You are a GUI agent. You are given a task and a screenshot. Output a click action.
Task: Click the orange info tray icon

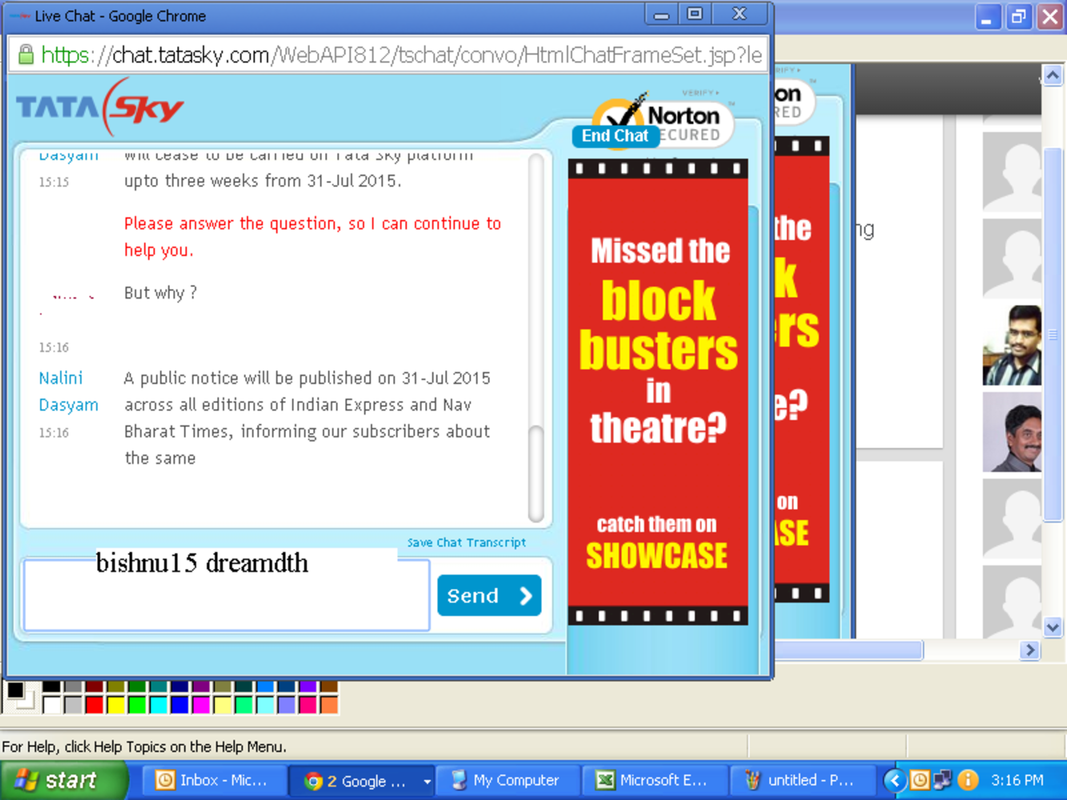pyautogui.click(x=967, y=780)
